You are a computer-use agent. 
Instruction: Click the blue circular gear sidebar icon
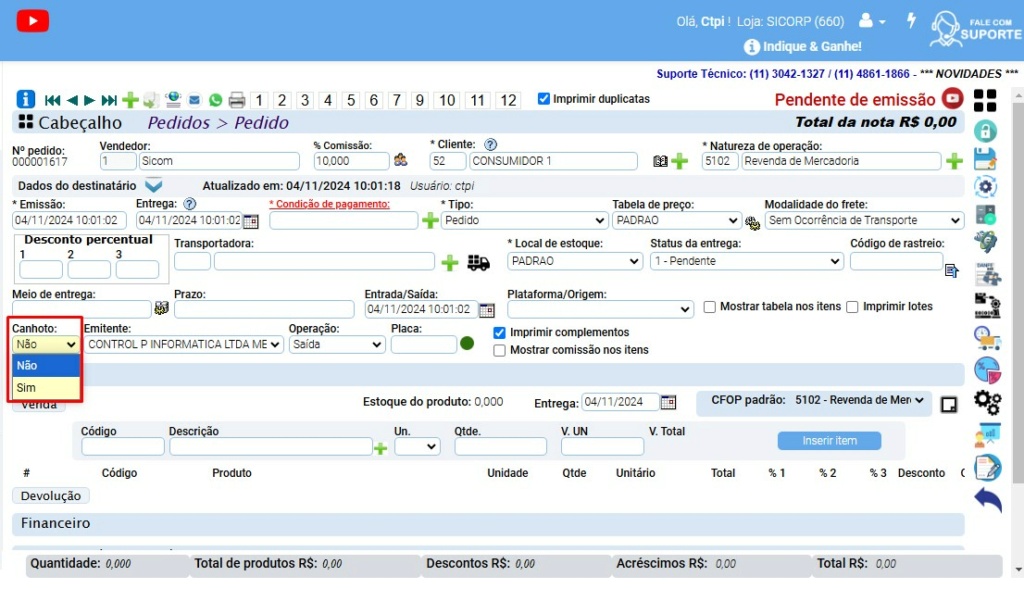click(985, 187)
